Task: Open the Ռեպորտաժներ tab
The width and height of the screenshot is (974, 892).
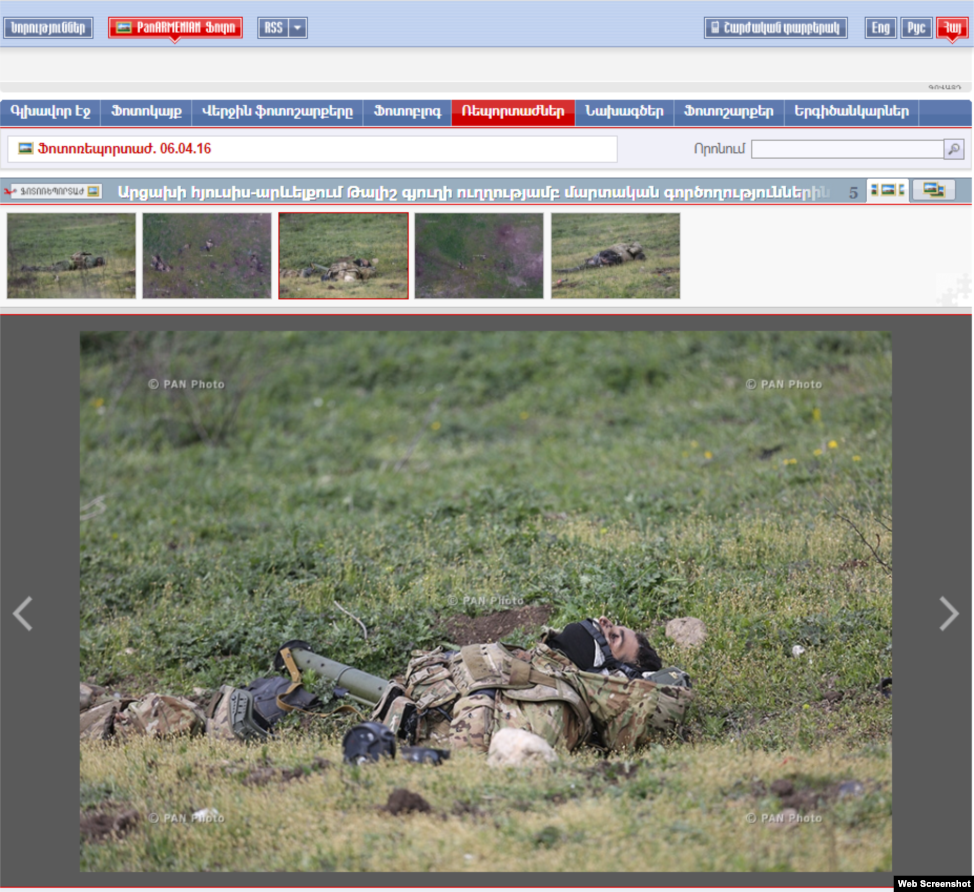Action: coord(513,112)
